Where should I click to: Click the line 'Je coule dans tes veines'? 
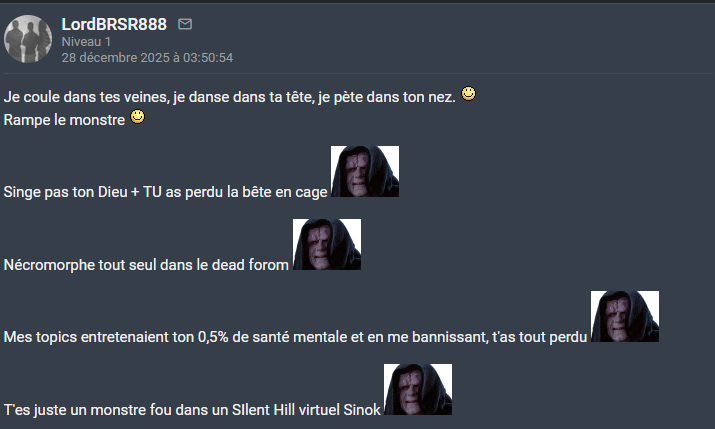click(x=229, y=97)
